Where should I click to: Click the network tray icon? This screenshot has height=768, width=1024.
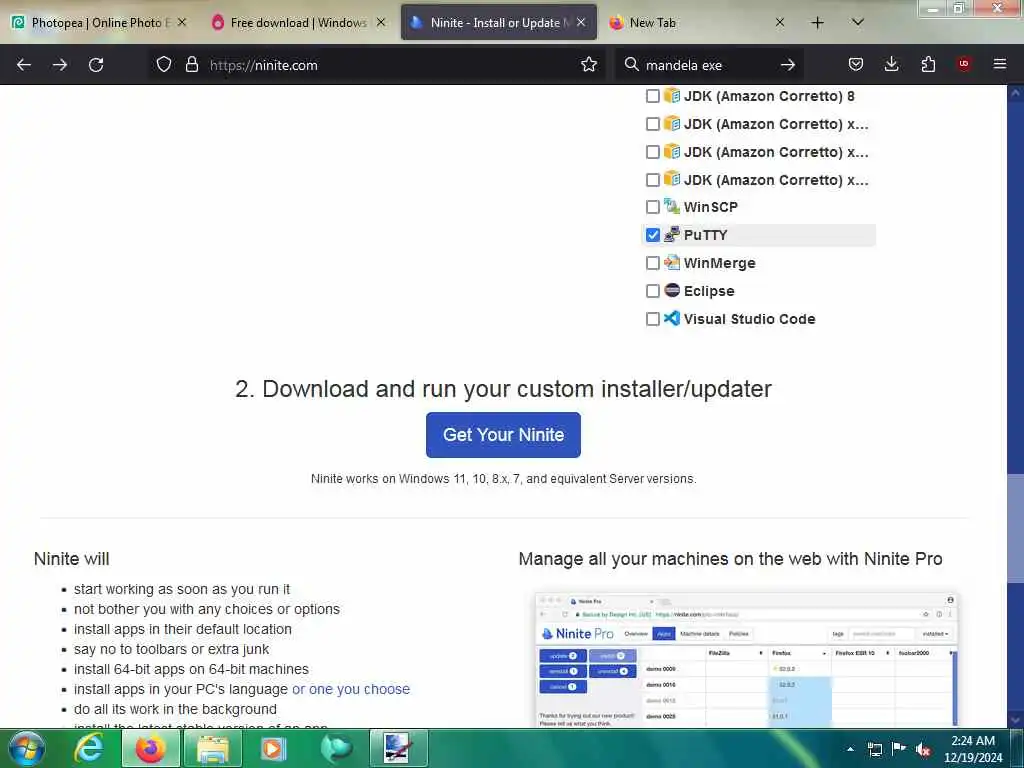[874, 750]
